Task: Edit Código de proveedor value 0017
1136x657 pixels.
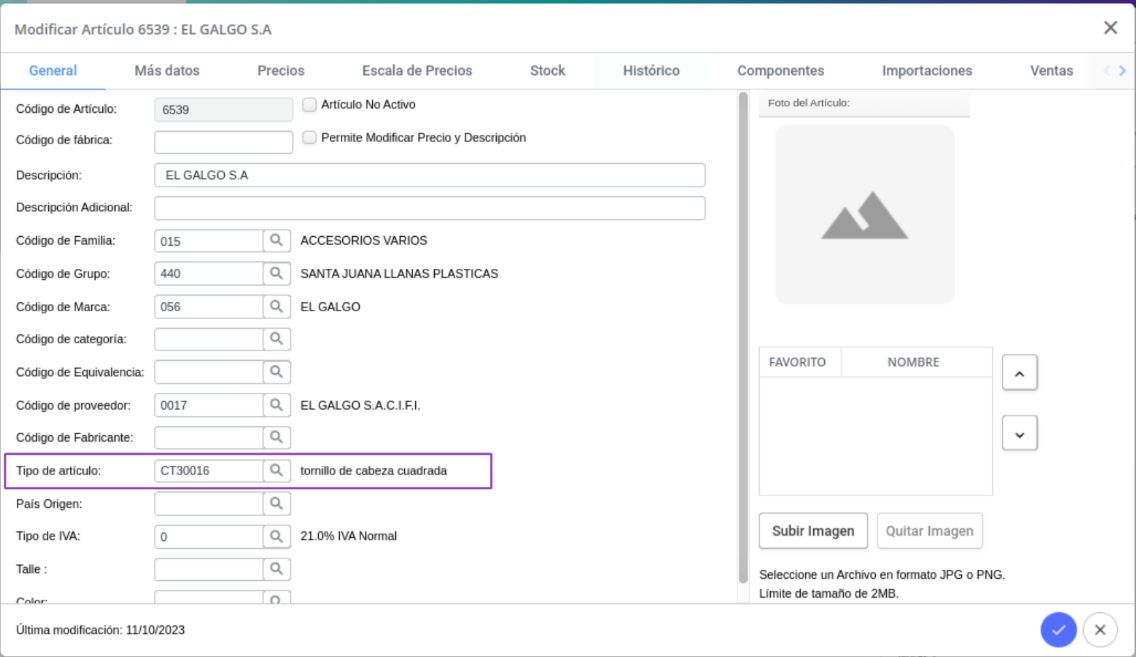Action: click(209, 405)
